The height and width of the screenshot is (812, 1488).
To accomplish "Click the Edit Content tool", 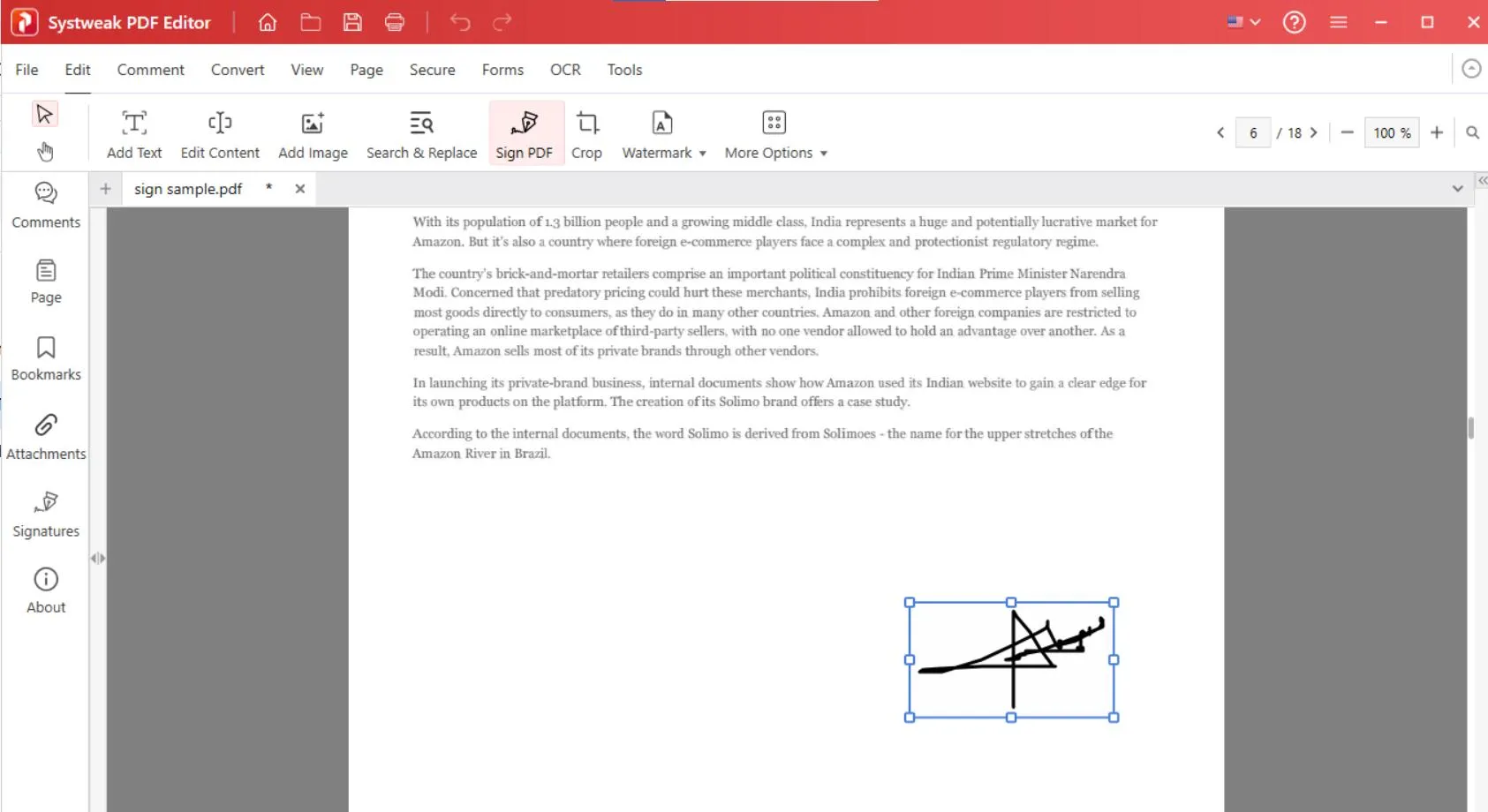I will pyautogui.click(x=220, y=134).
